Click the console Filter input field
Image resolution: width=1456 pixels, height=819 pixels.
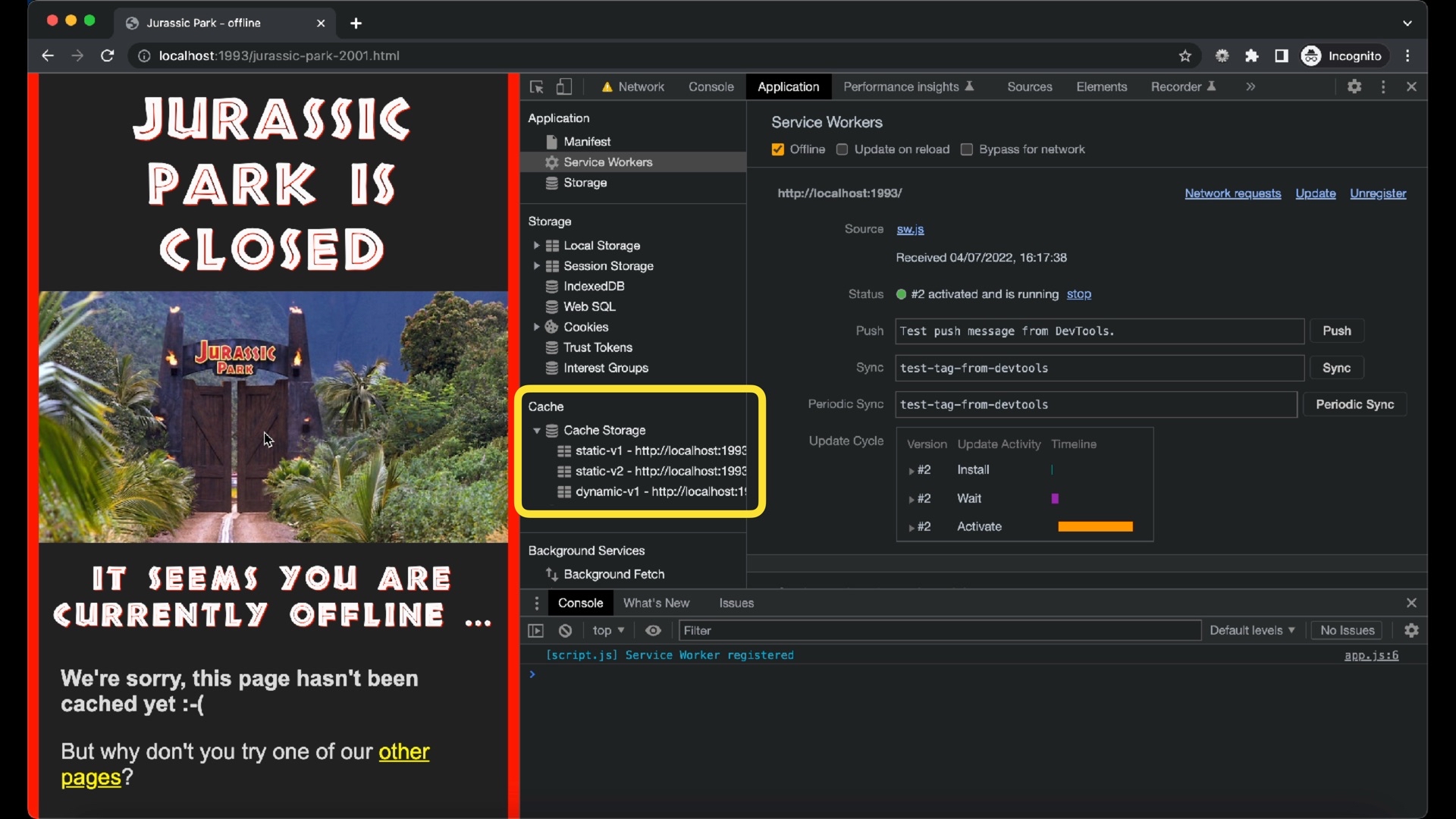pos(939,630)
